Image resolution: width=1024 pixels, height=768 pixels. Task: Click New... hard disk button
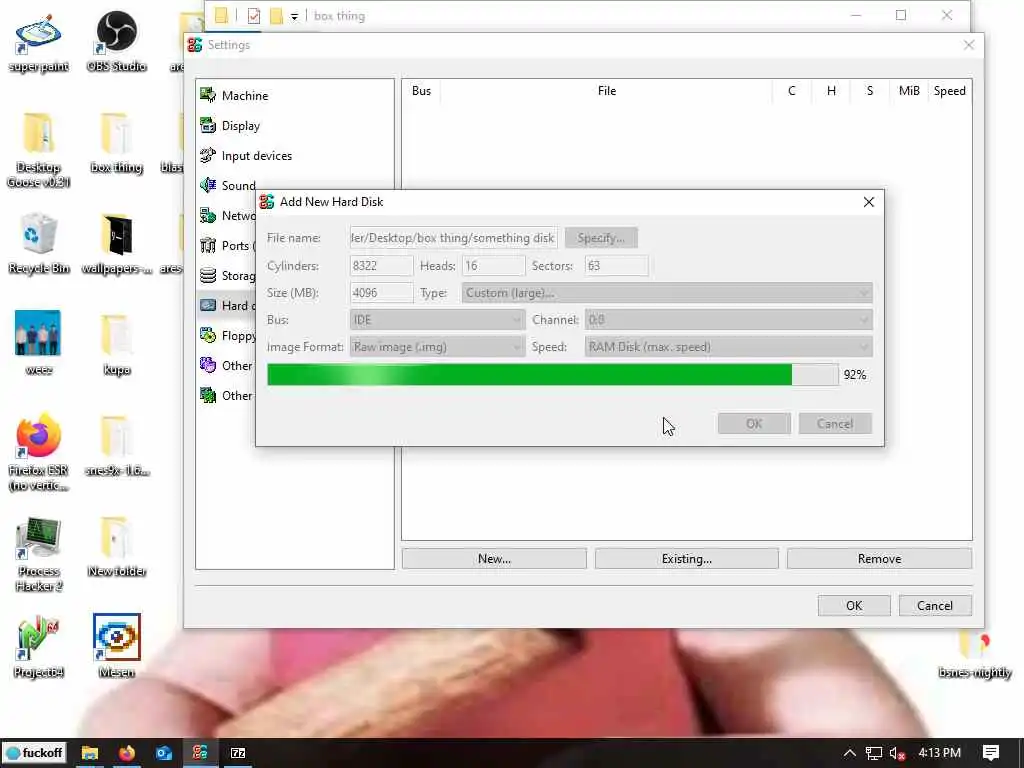494,559
